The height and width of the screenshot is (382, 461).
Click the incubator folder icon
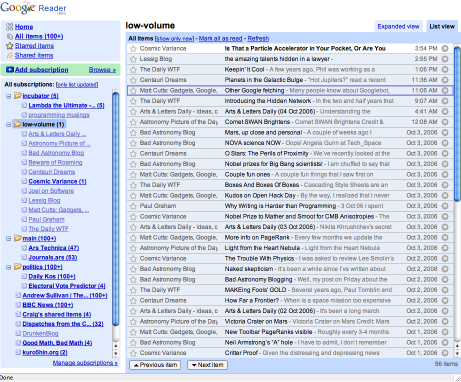tap(18, 96)
